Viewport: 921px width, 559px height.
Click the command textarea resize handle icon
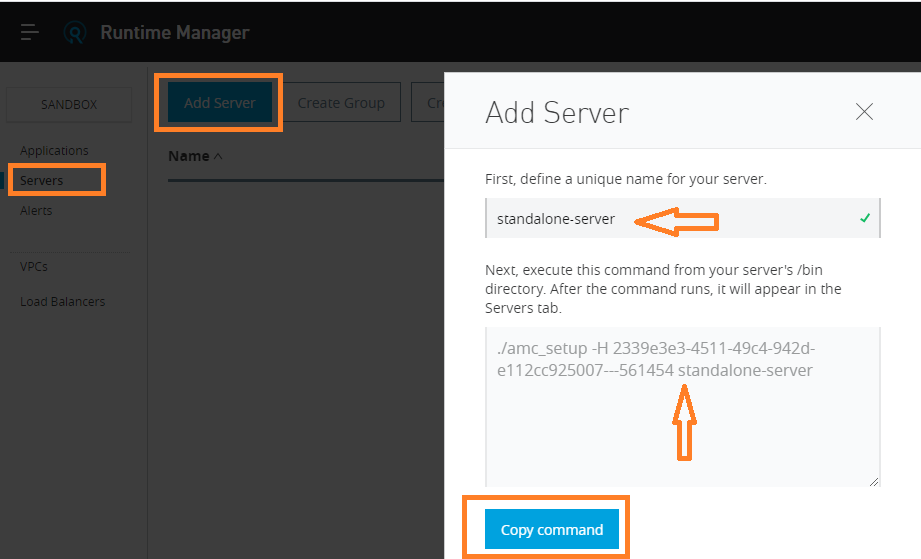[873, 481]
